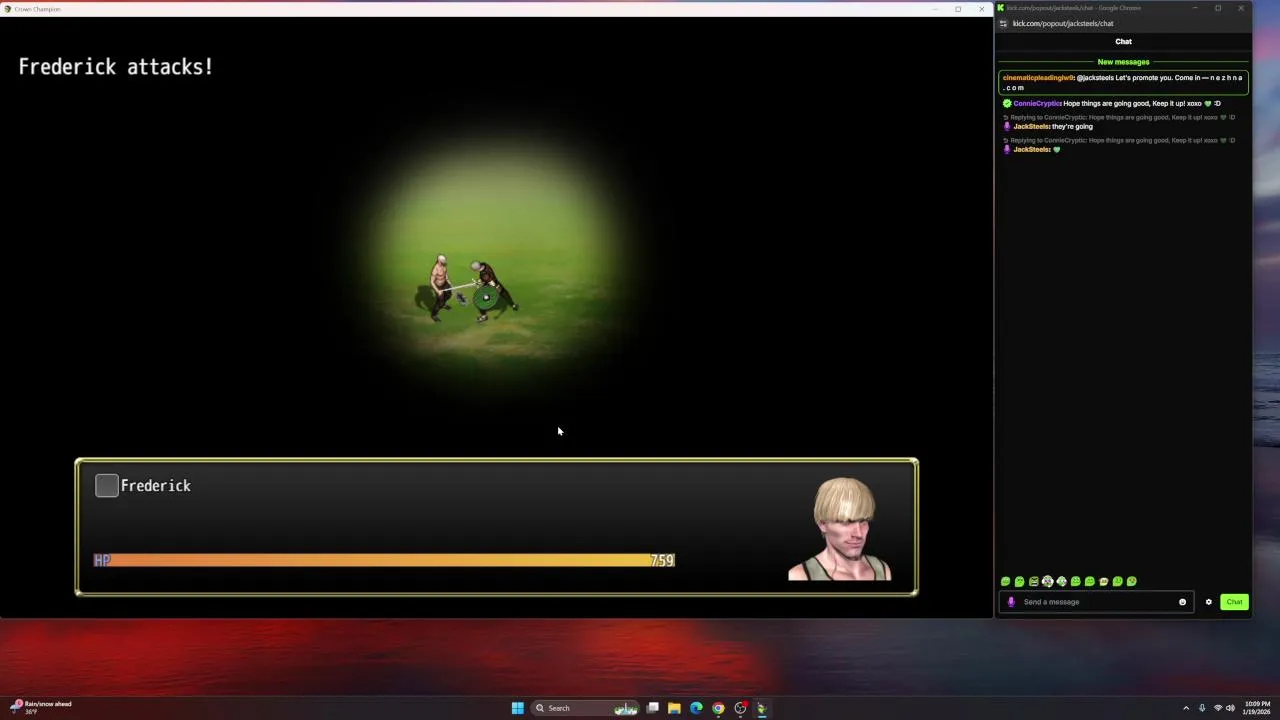Jump to the New messages divider label
1280x720 pixels.
(1123, 62)
